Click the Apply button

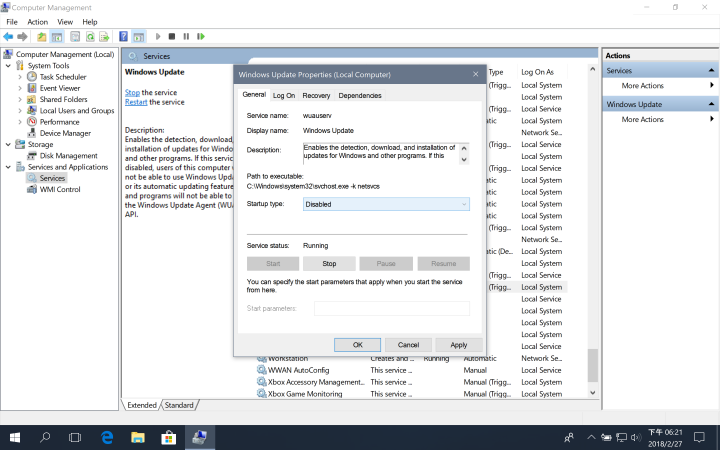459,345
